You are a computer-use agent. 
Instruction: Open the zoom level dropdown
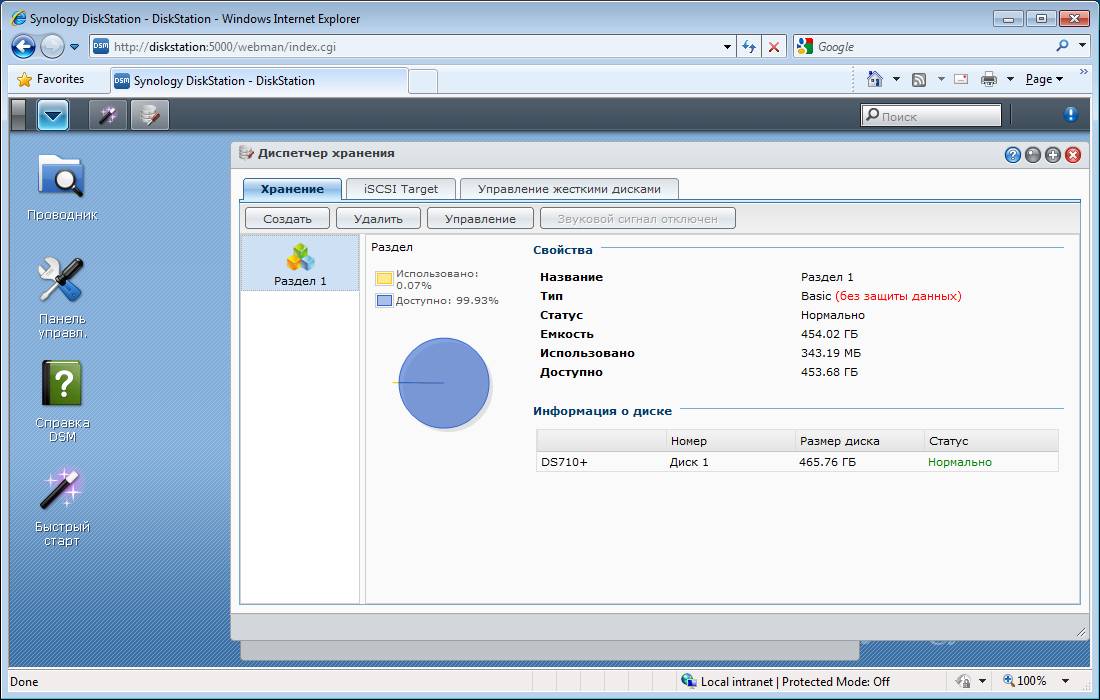1065,681
